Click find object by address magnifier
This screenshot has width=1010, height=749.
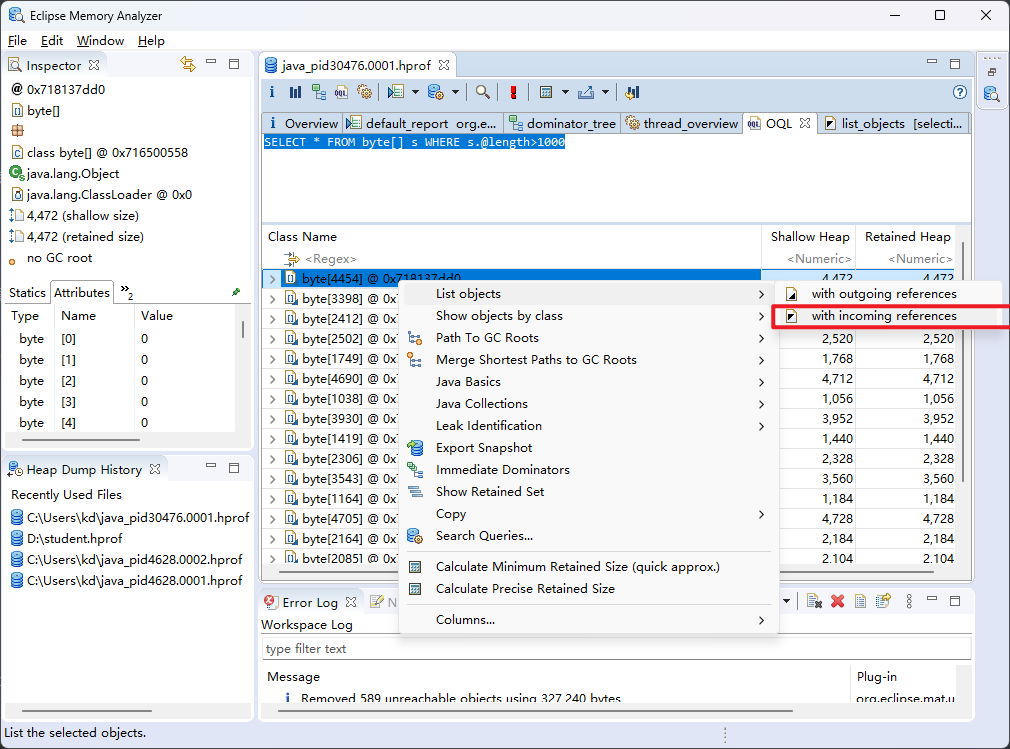482,92
